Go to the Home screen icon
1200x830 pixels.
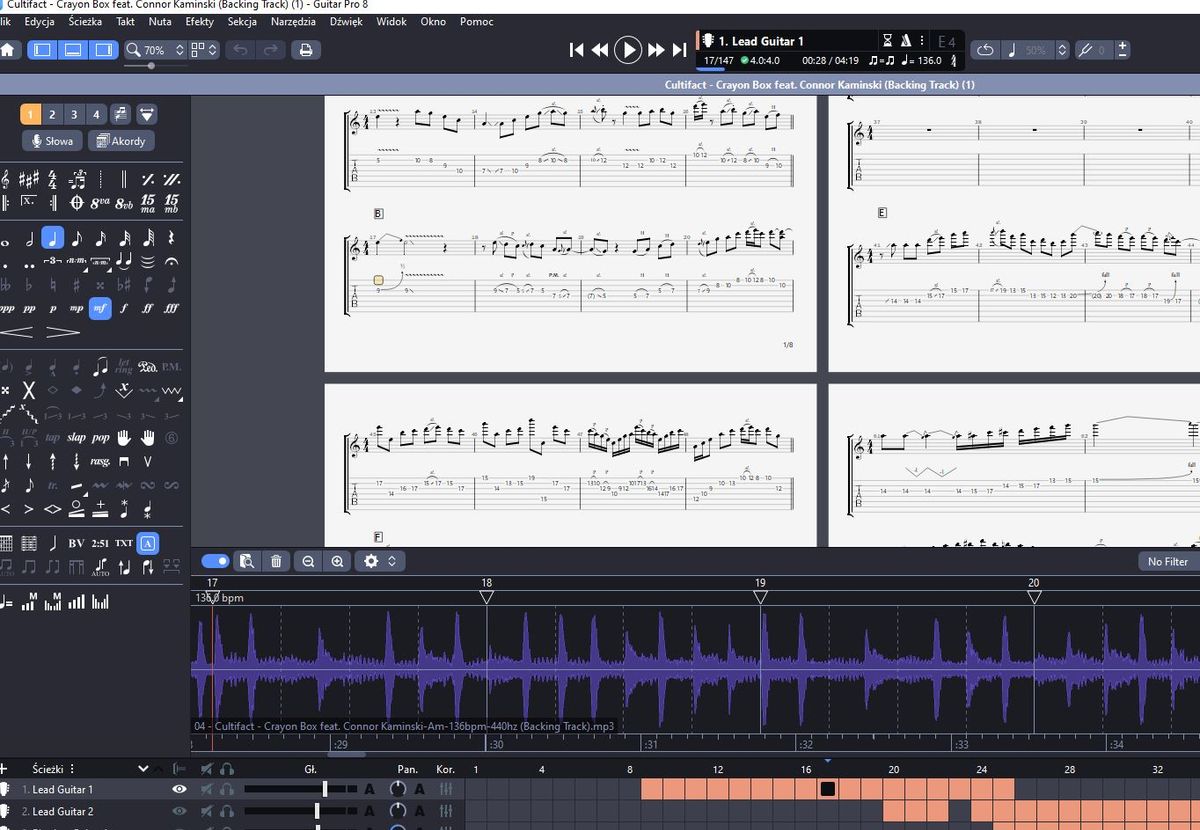(x=8, y=49)
